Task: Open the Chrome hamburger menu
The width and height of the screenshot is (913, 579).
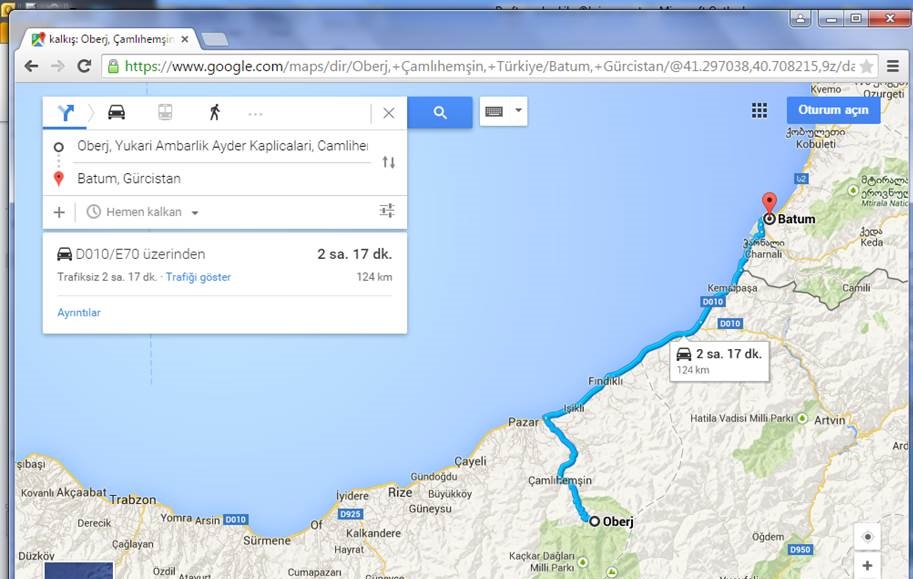Action: 893,66
